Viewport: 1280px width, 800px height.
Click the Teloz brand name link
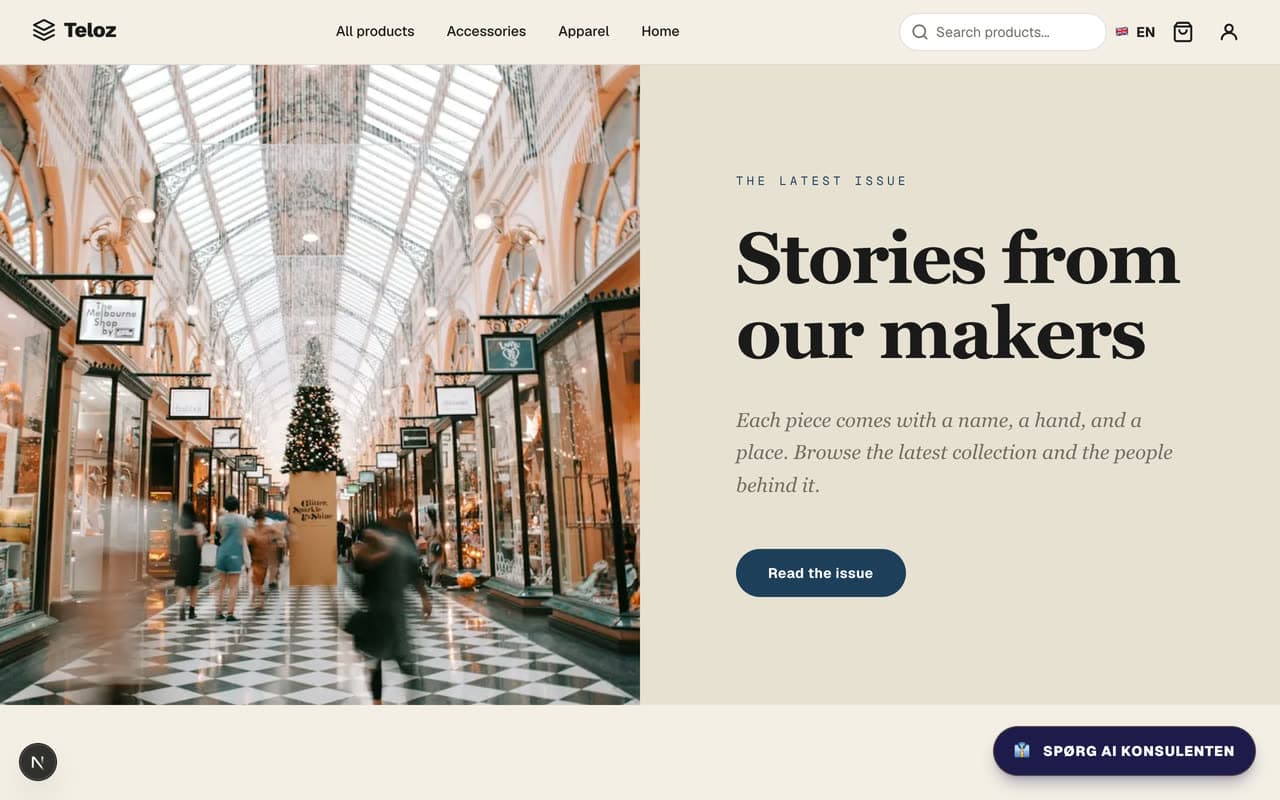[90, 30]
